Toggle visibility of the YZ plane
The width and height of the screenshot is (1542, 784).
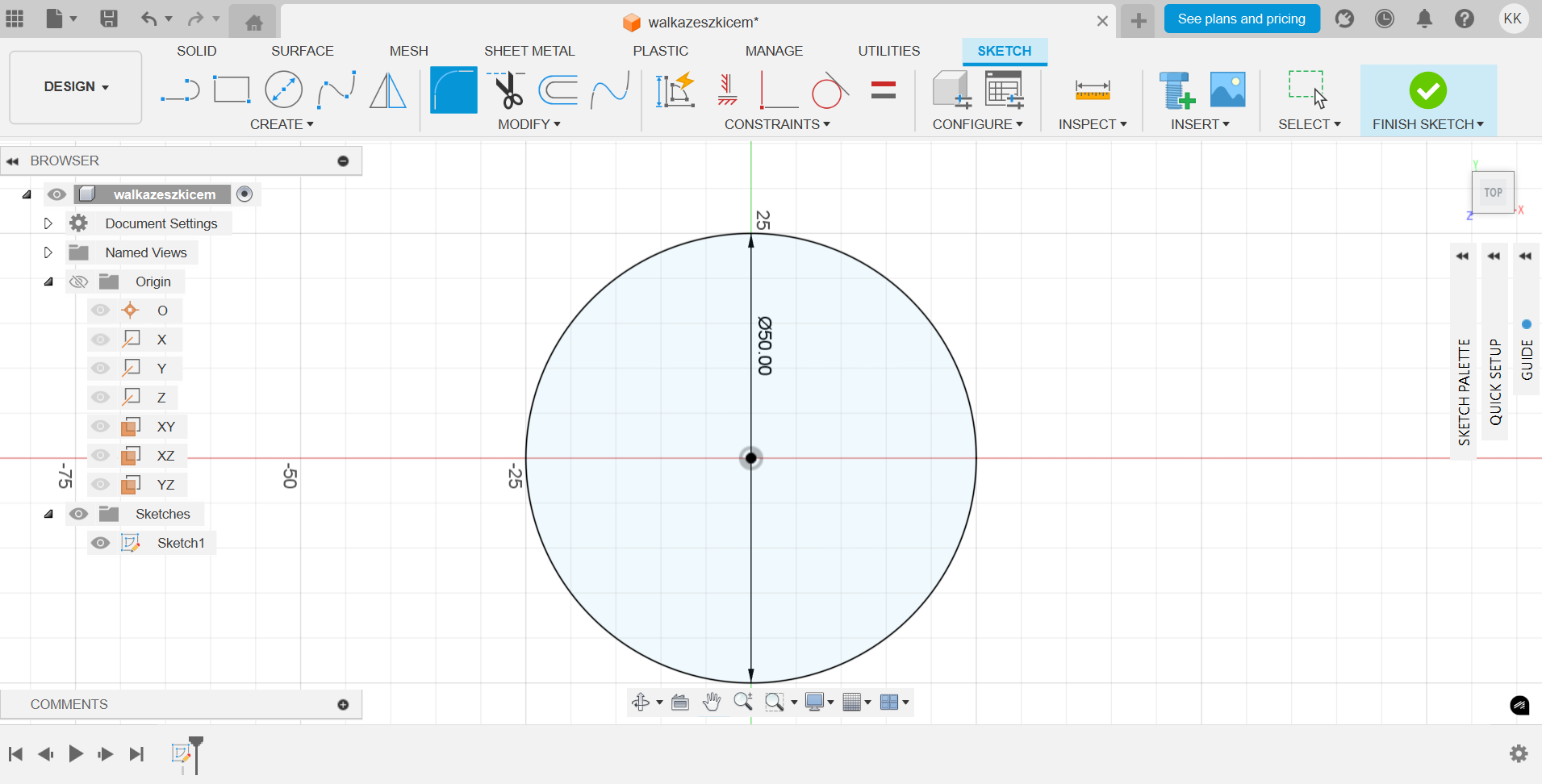point(100,485)
